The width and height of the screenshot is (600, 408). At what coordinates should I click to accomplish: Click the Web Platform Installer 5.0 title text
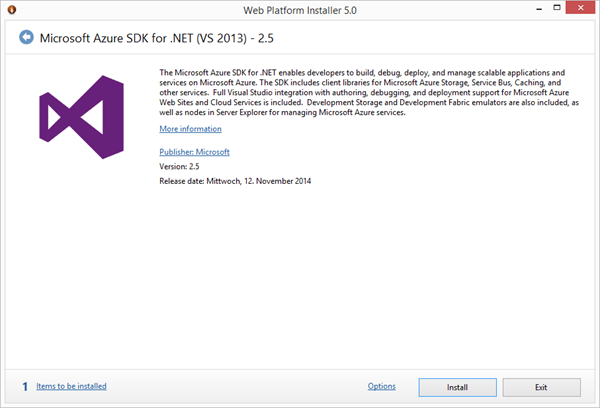point(300,10)
